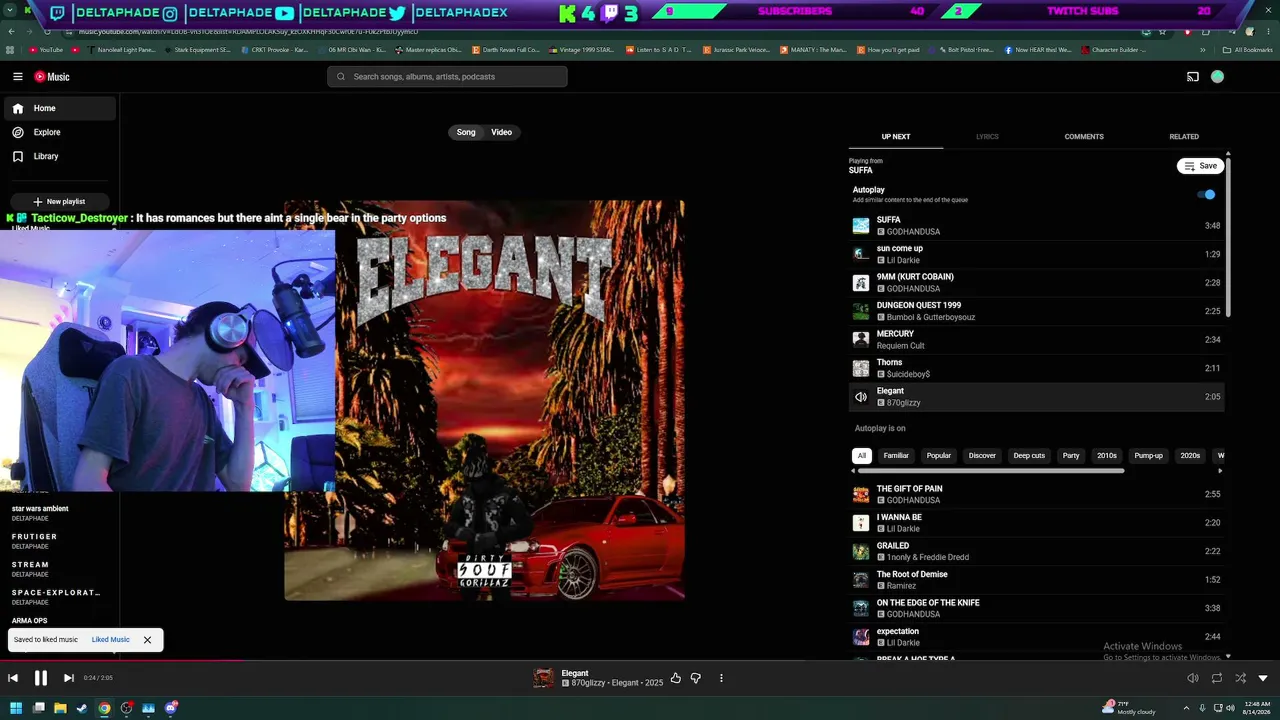Select the All filter chip
This screenshot has height=720, width=1280.
(x=862, y=456)
